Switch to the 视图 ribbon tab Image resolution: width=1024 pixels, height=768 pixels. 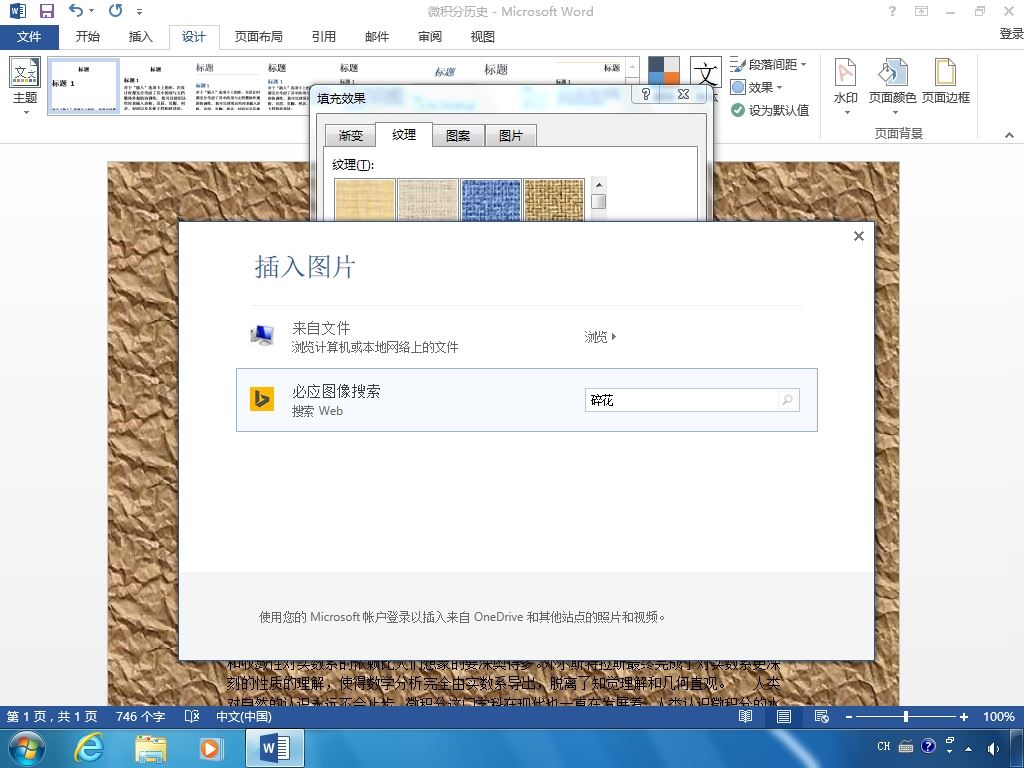(483, 37)
